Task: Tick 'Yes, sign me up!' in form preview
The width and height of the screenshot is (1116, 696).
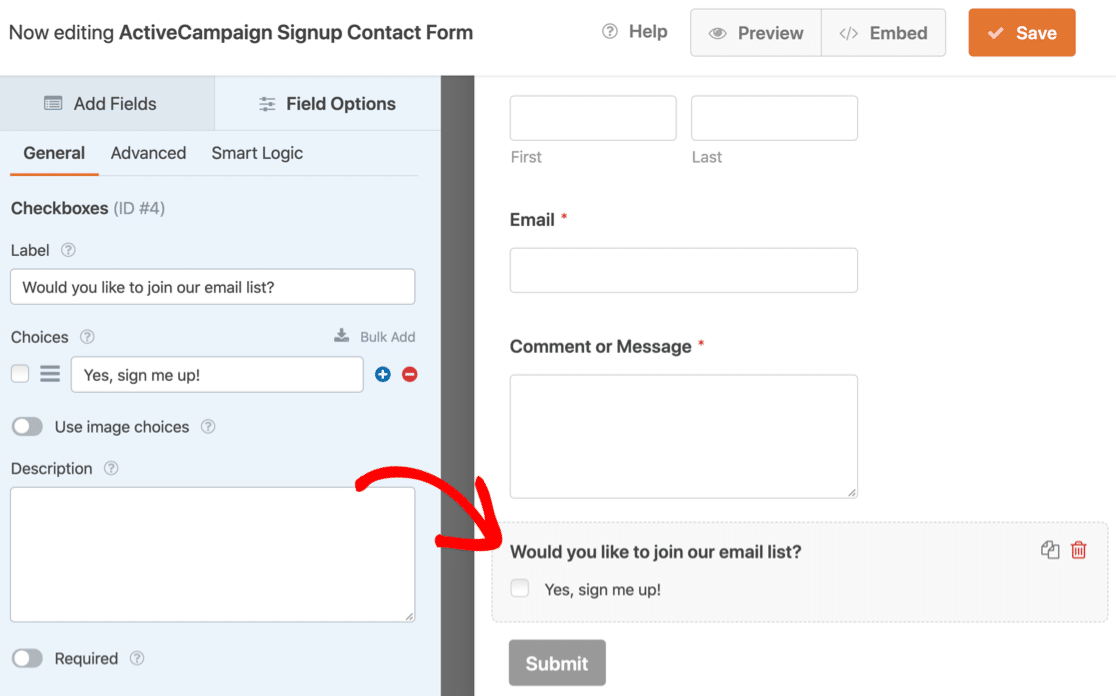Action: (x=520, y=589)
